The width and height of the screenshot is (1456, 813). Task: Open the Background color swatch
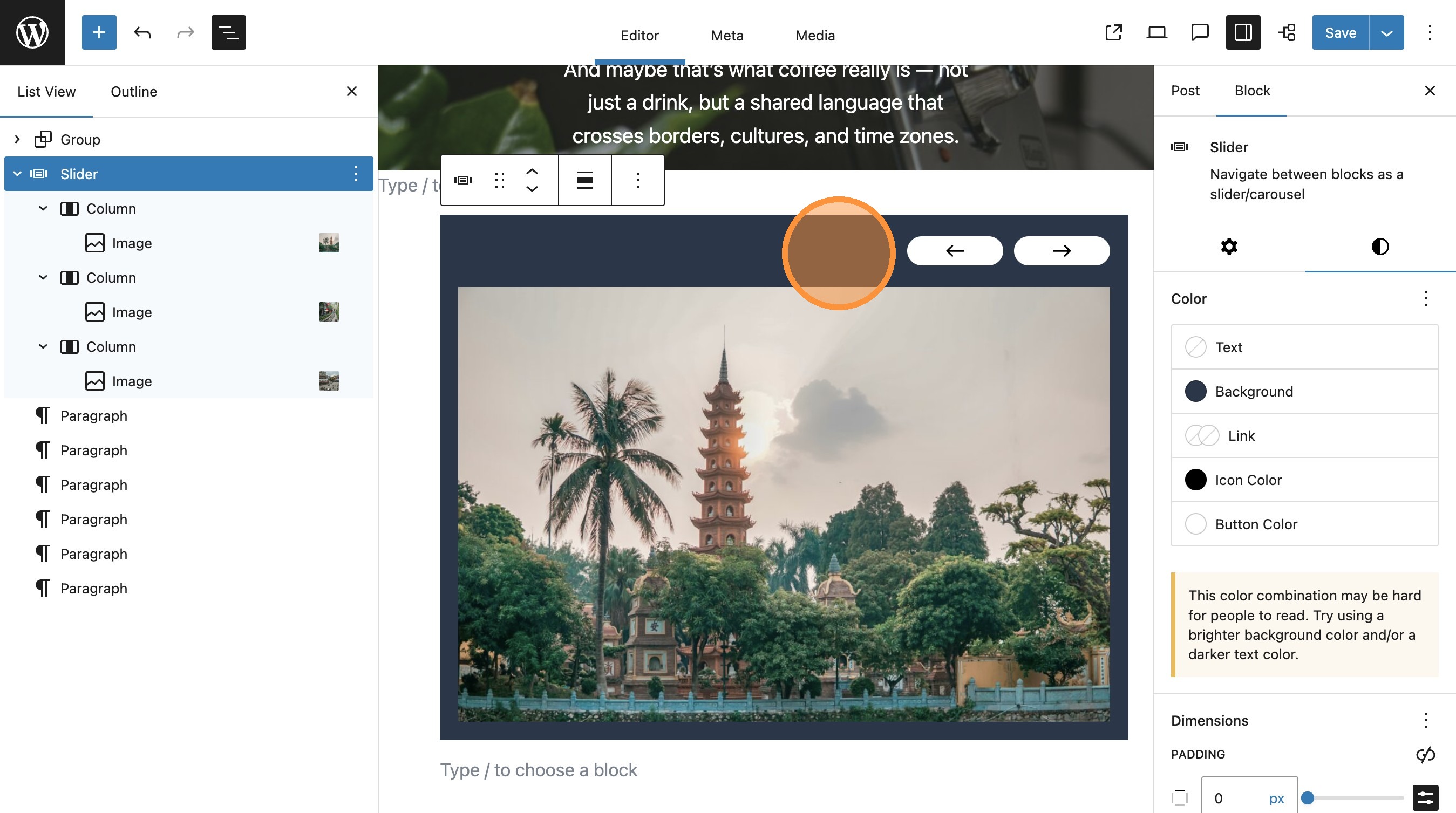point(1195,391)
